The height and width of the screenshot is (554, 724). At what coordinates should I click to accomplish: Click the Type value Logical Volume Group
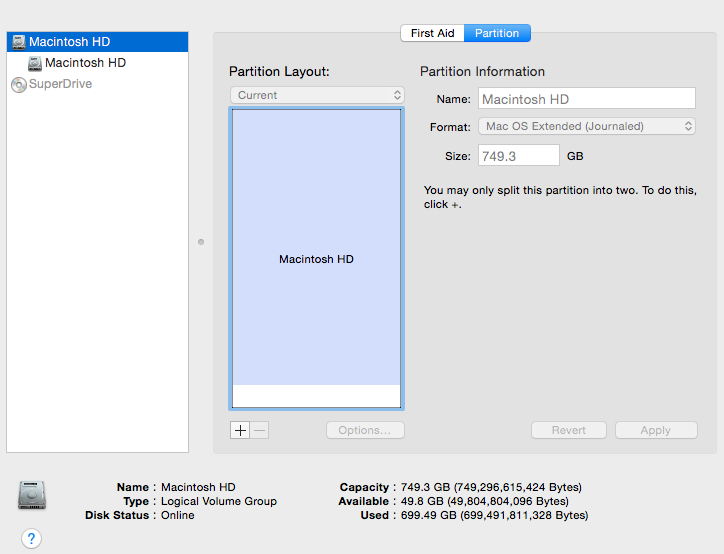pos(219,501)
